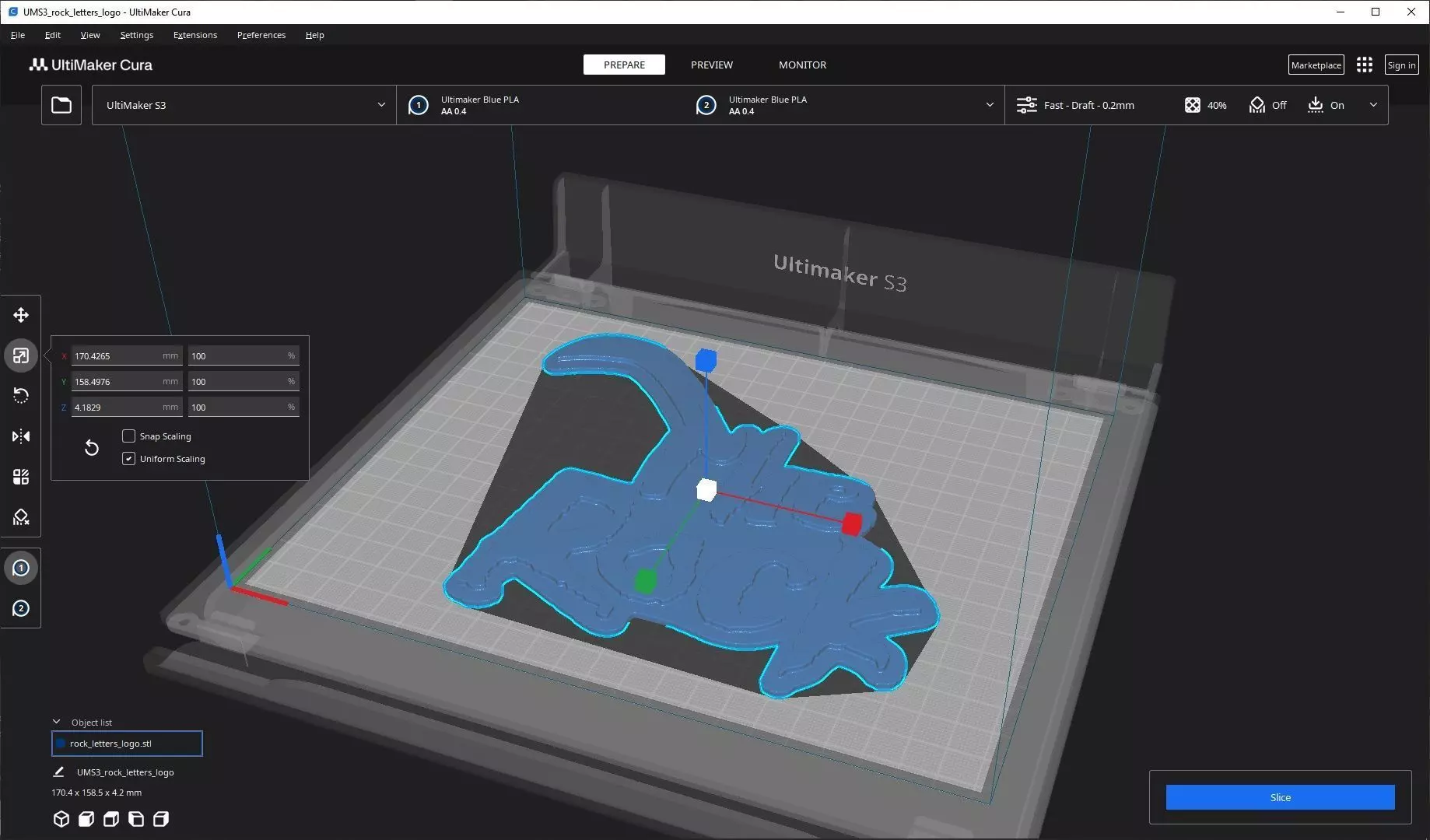The height and width of the screenshot is (840, 1430).
Task: Open the Preferences menu
Action: 261,35
